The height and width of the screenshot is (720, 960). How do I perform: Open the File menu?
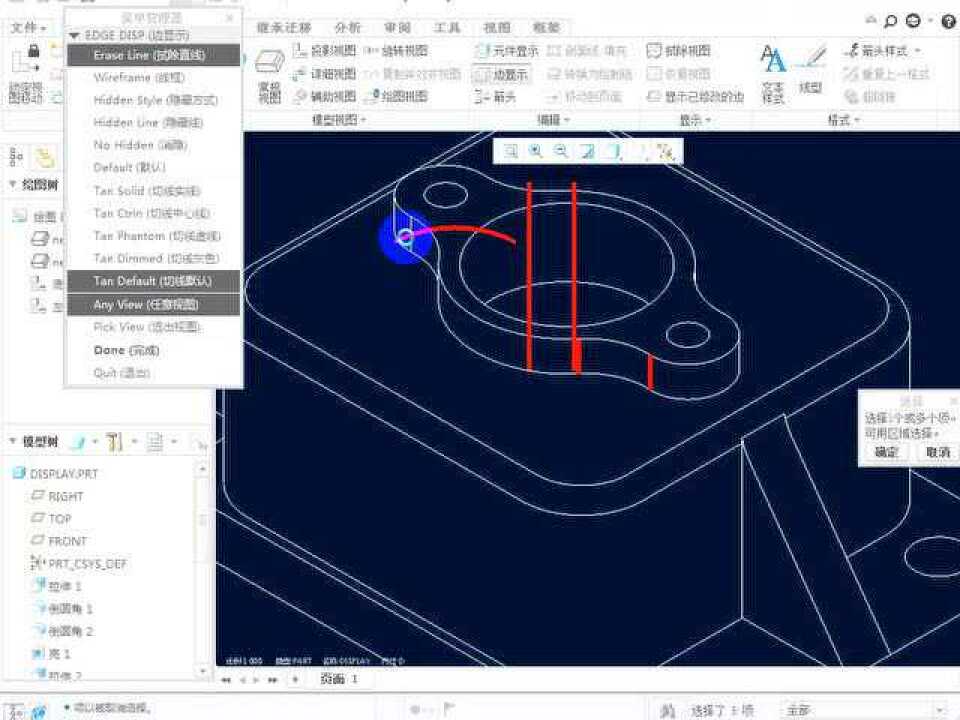pos(27,28)
